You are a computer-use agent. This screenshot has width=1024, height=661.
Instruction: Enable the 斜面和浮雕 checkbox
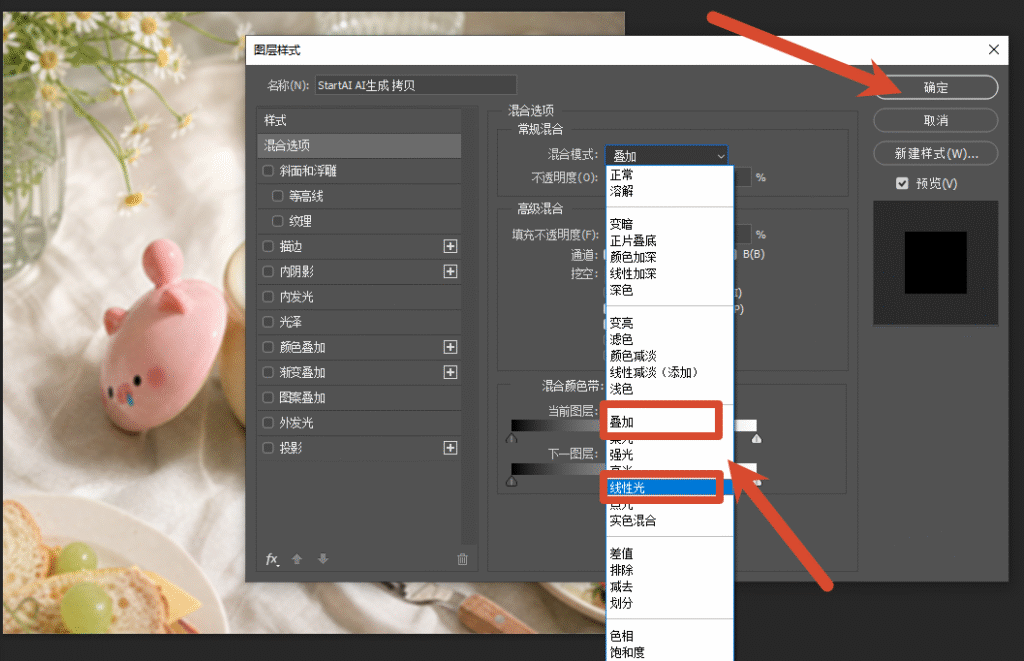tap(268, 170)
